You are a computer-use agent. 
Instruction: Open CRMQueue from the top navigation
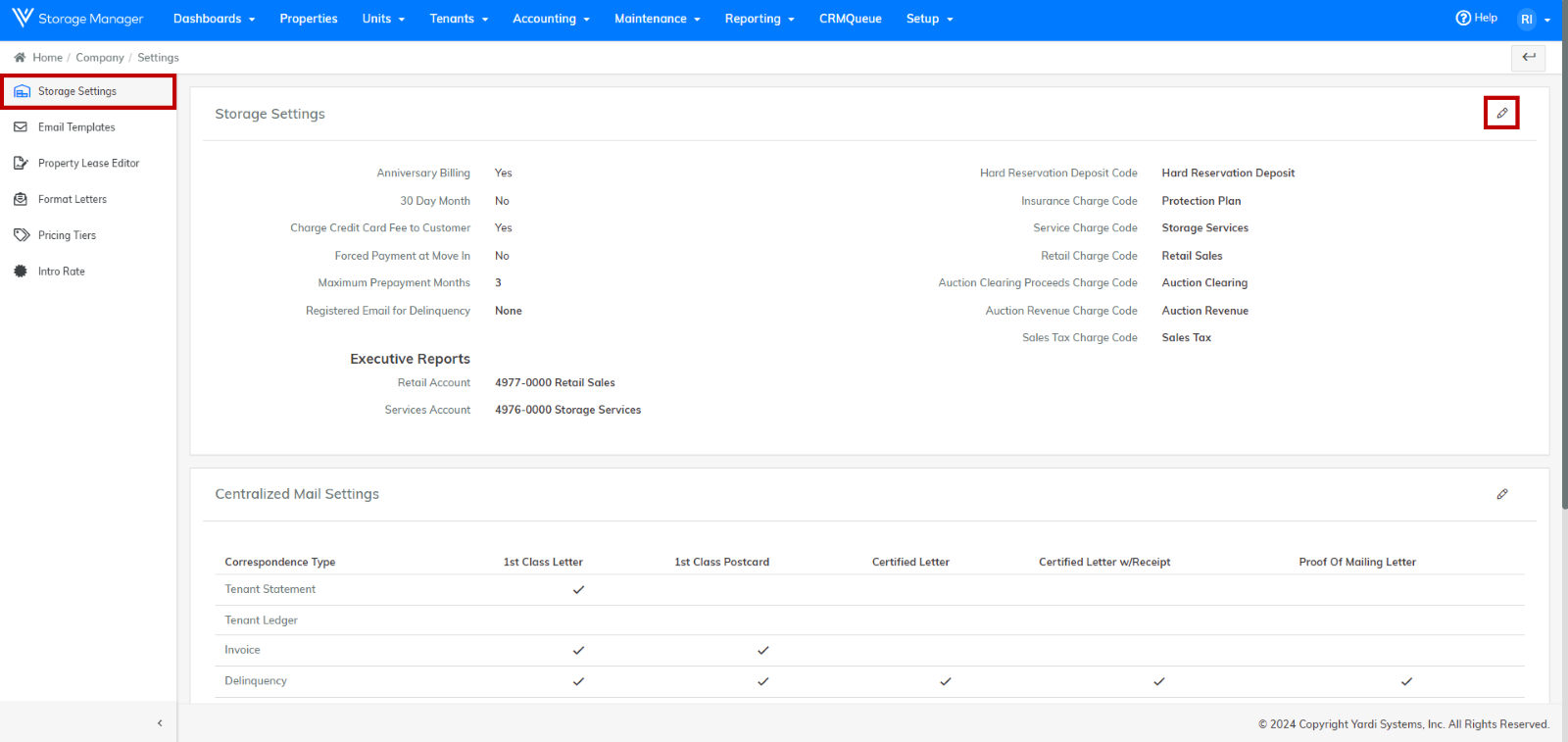coord(851,19)
